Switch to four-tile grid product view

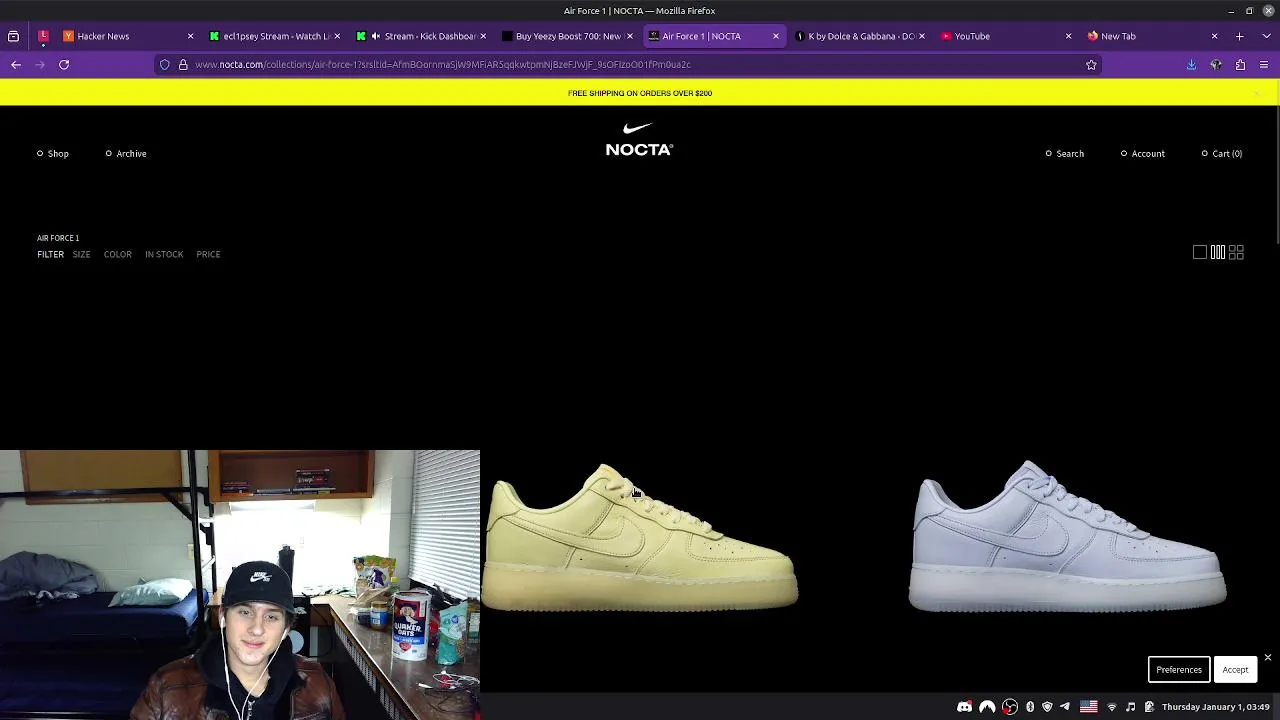(x=1236, y=252)
